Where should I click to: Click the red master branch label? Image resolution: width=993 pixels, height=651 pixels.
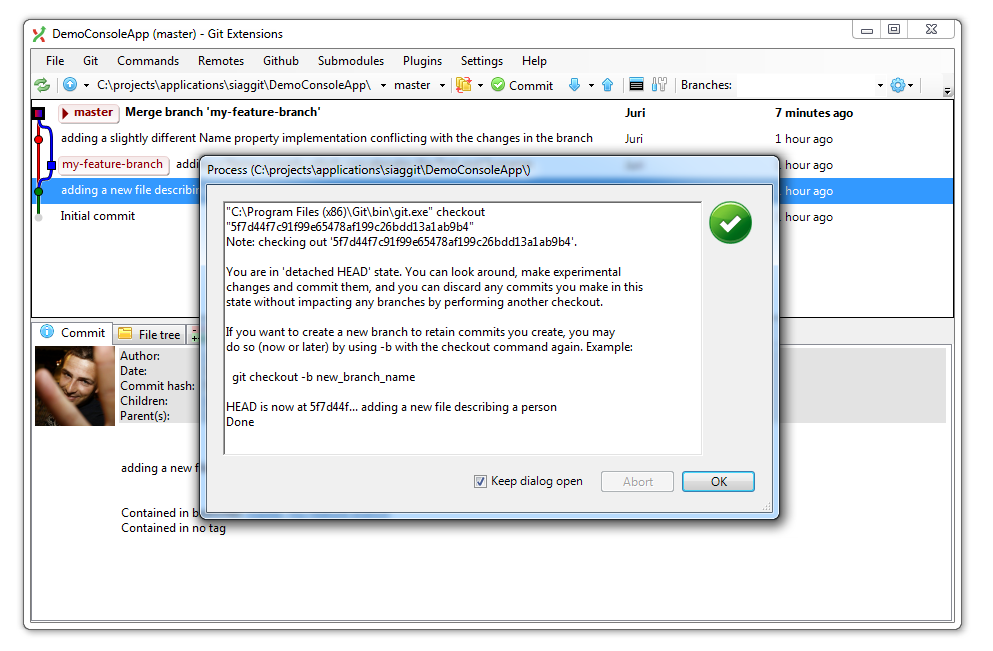[x=89, y=113]
